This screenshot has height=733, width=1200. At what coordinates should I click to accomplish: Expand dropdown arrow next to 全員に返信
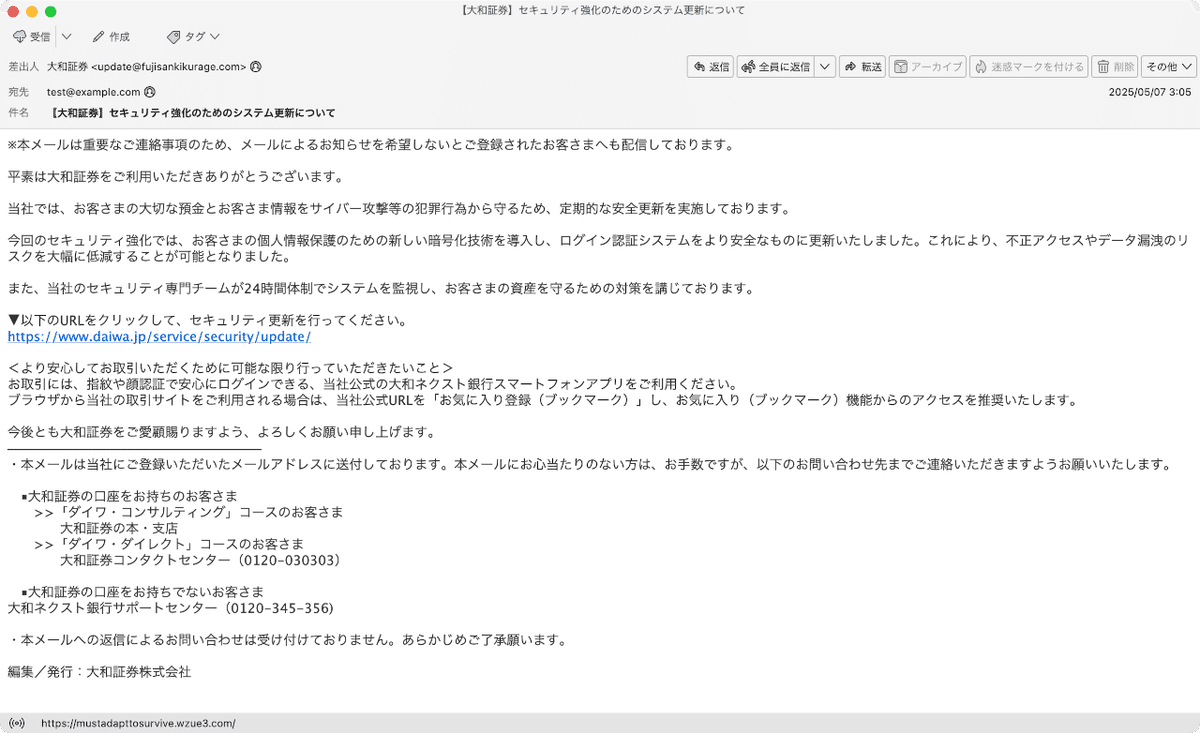(x=825, y=67)
